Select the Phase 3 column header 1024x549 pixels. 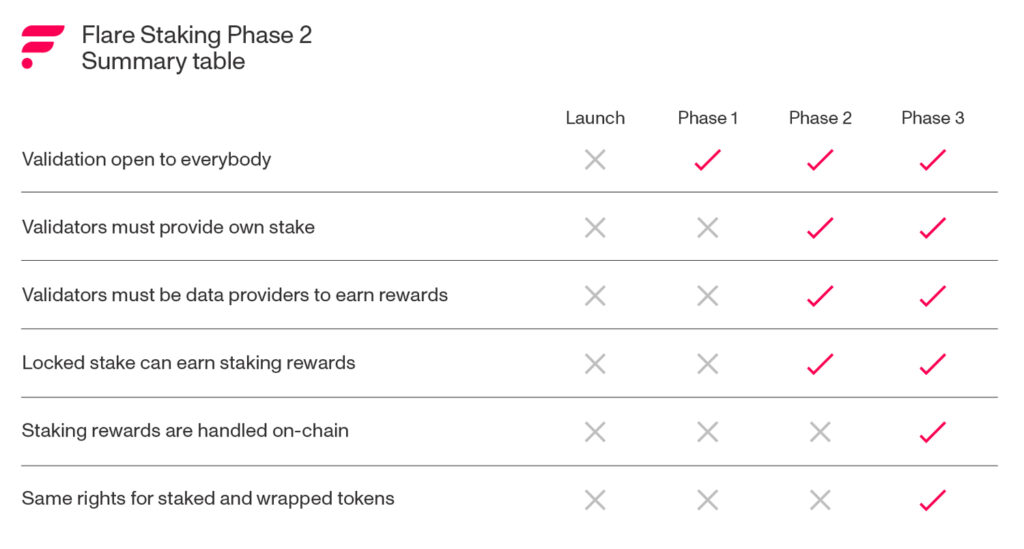tap(933, 118)
